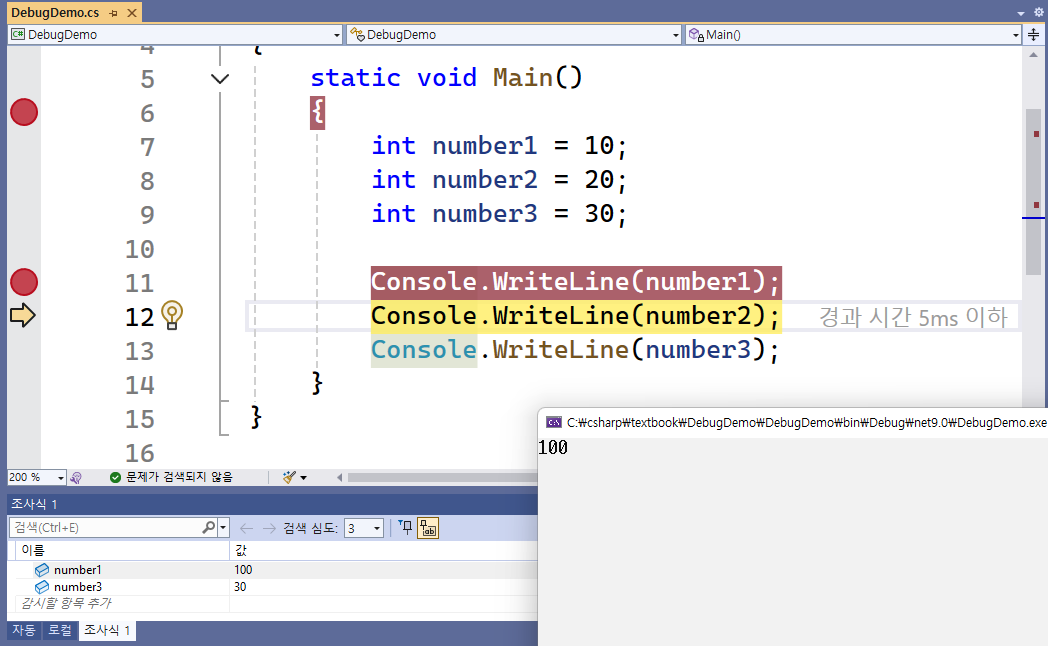1048x646 pixels.
Task: Collapse the Main method code block
Action: point(221,79)
